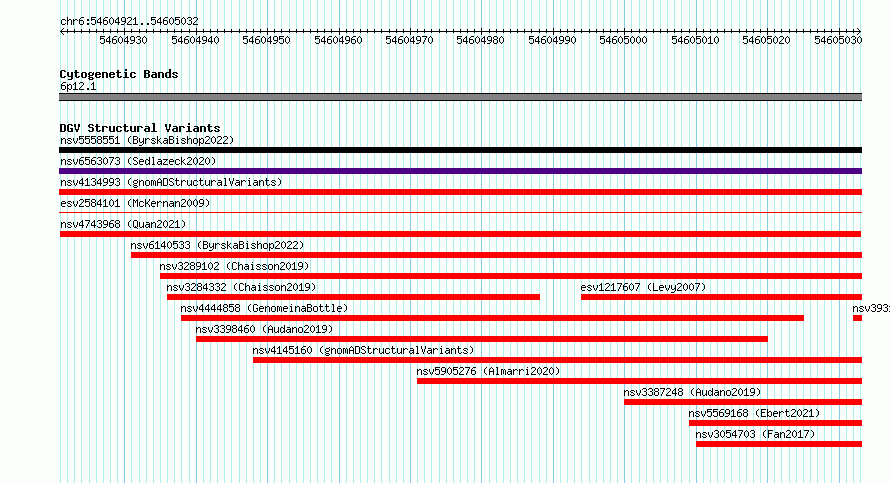Click the red bar under nsv5569168
Image resolution: width=890 pixels, height=483 pixels.
[x=775, y=423]
